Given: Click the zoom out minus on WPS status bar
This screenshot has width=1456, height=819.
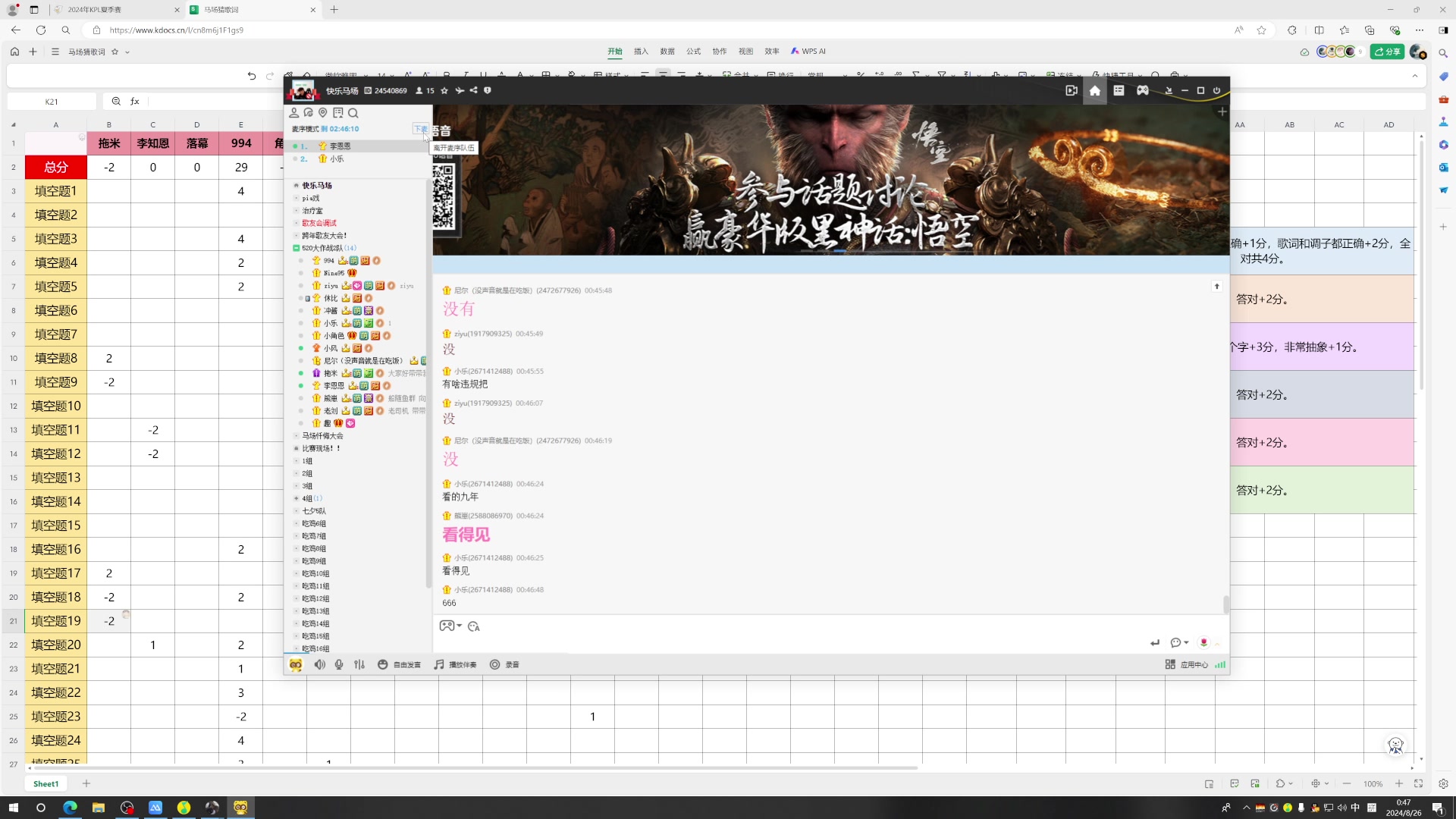Looking at the screenshot, I should (x=1347, y=784).
